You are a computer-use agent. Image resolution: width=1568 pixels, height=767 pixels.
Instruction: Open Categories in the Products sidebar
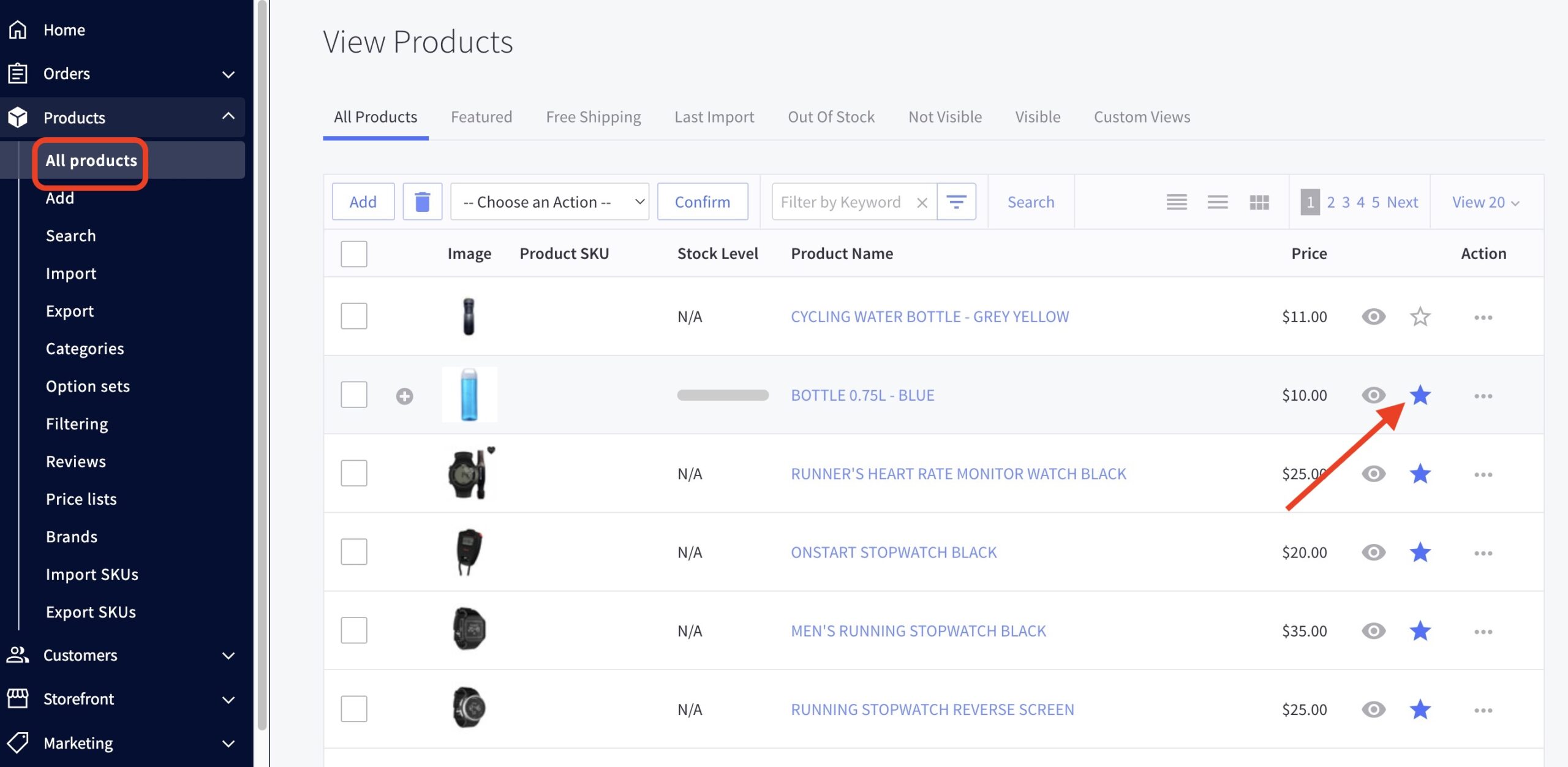tap(85, 348)
